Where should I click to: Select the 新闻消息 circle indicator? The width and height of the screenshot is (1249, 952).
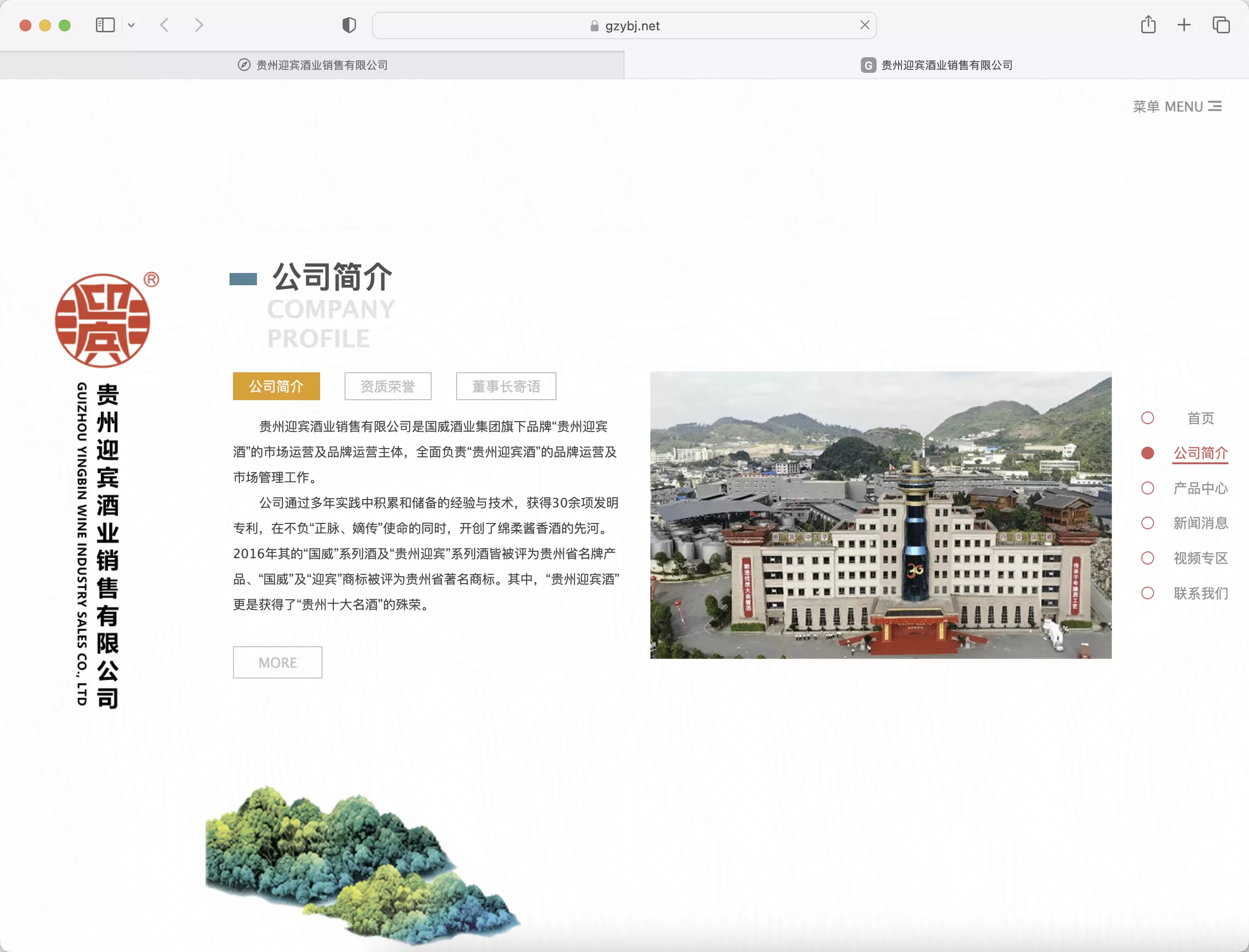click(1148, 523)
